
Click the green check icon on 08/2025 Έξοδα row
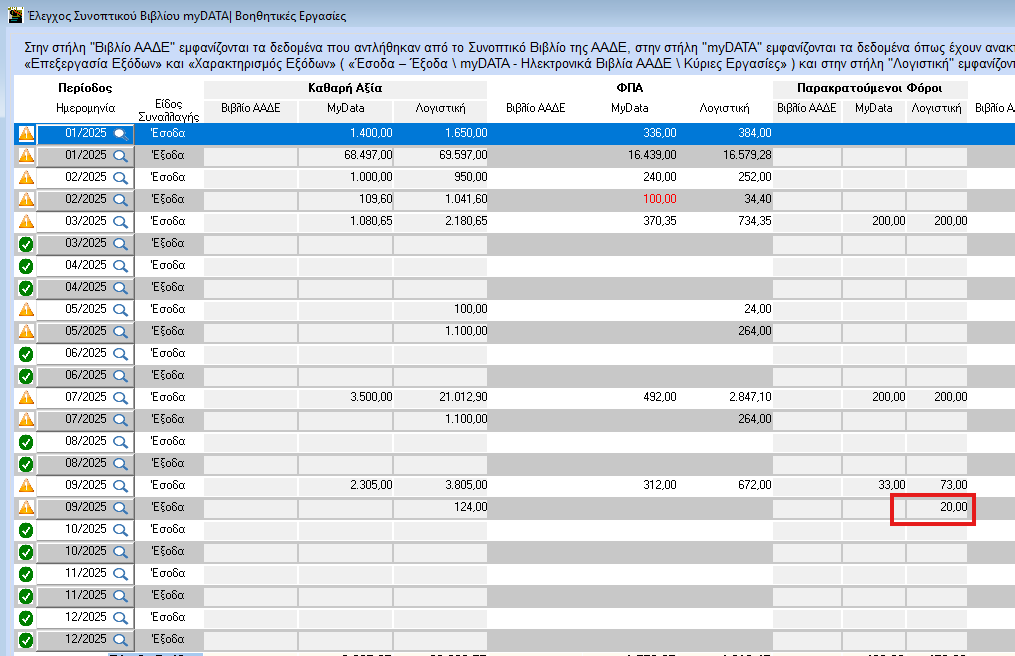tap(26, 463)
